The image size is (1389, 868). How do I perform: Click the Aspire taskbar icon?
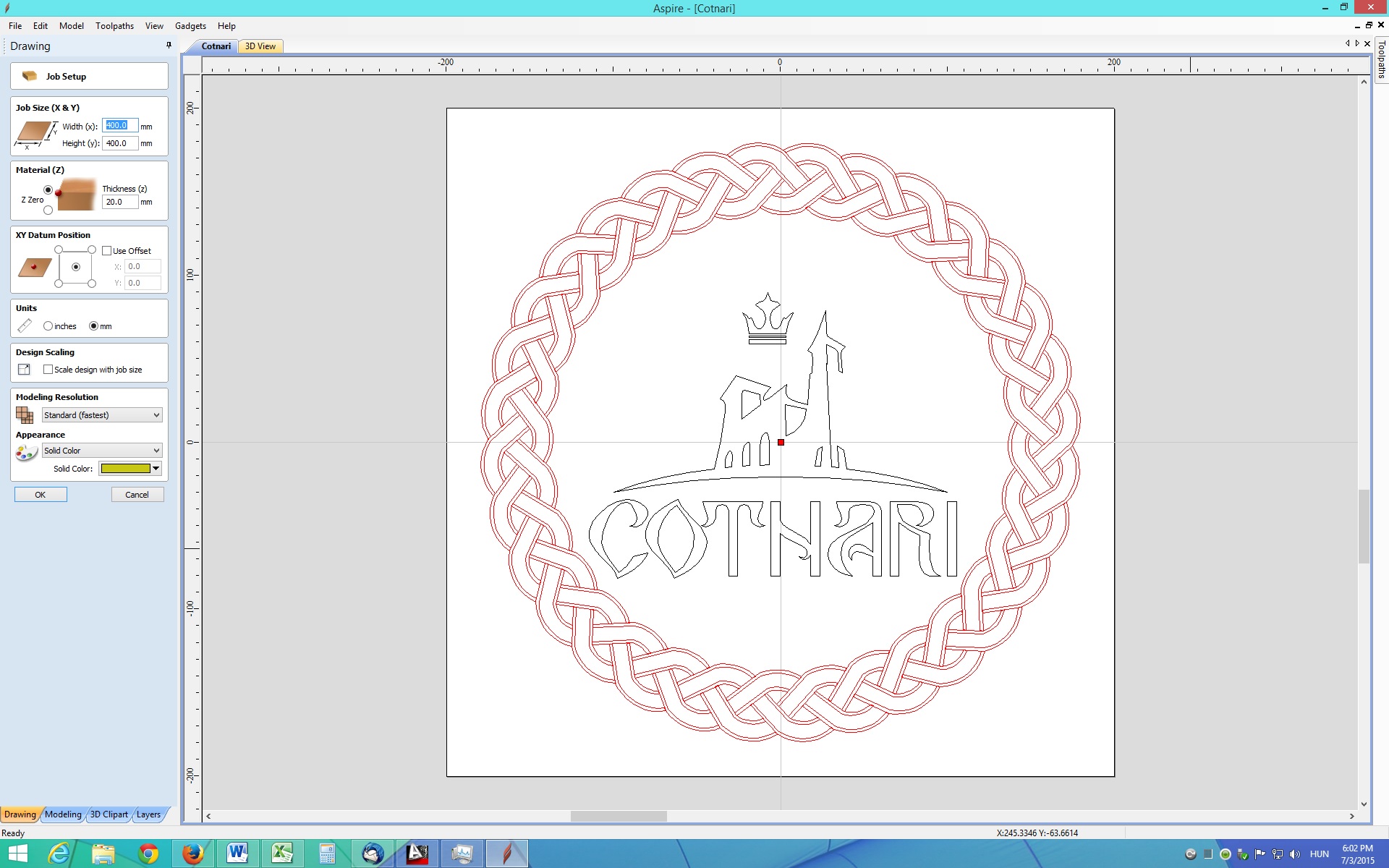coord(507,854)
